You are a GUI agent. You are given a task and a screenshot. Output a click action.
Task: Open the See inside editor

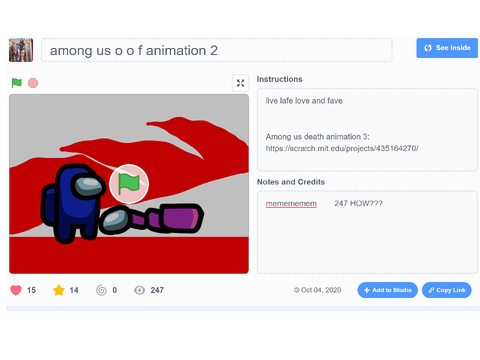click(447, 48)
